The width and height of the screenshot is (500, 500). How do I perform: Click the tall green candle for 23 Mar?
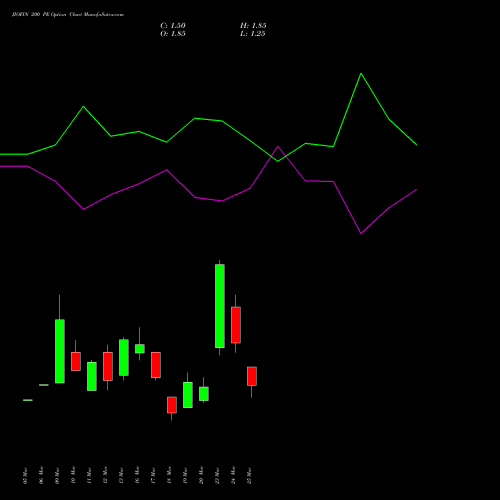(220, 306)
